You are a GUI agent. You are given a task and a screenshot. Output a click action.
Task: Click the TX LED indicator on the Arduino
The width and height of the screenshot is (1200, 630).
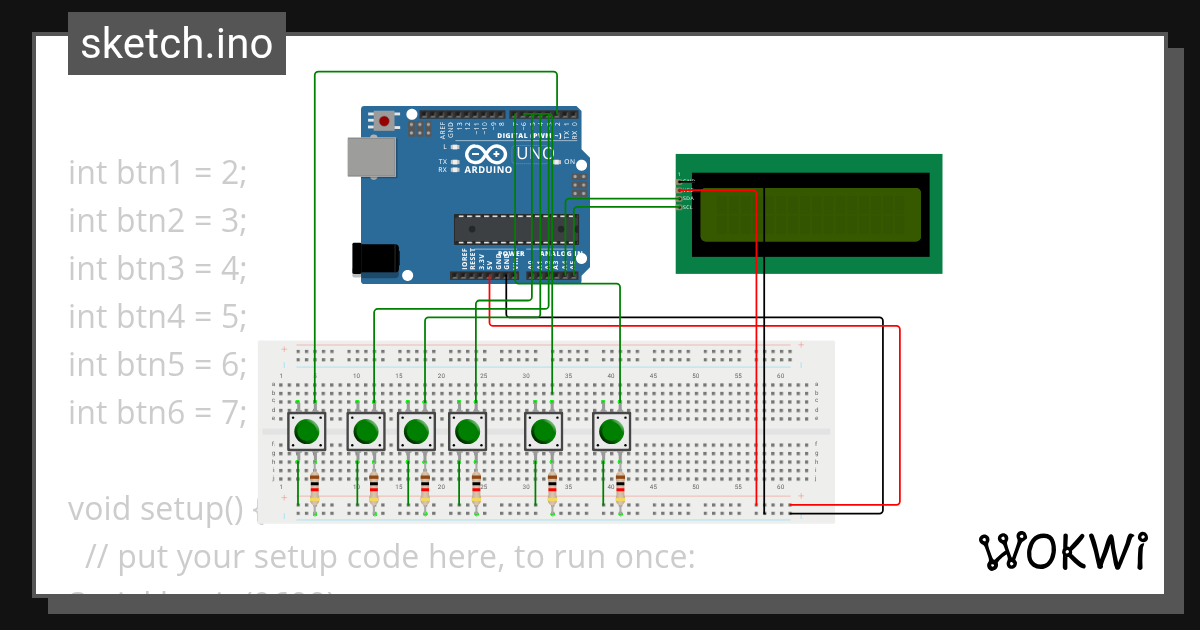tap(453, 162)
